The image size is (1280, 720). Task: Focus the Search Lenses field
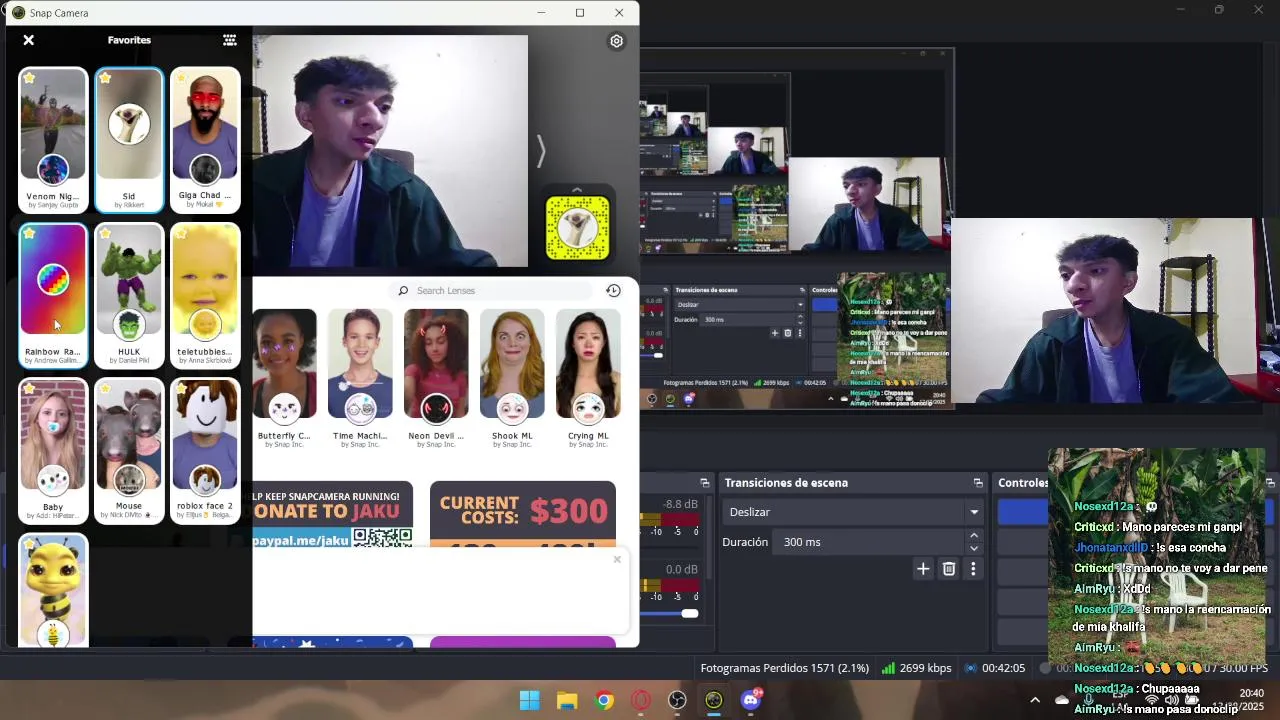(490, 291)
